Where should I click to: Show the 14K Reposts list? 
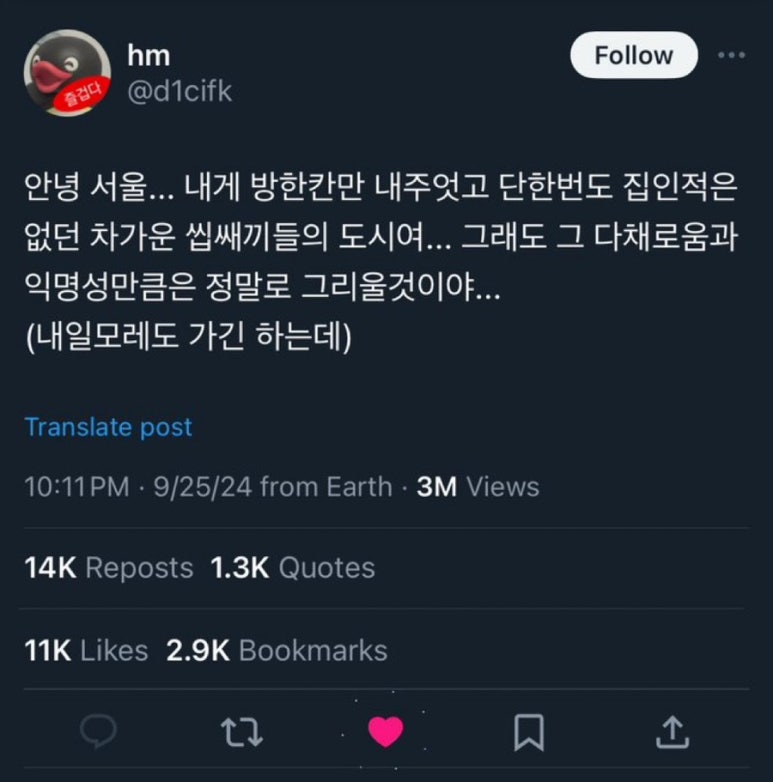click(108, 568)
